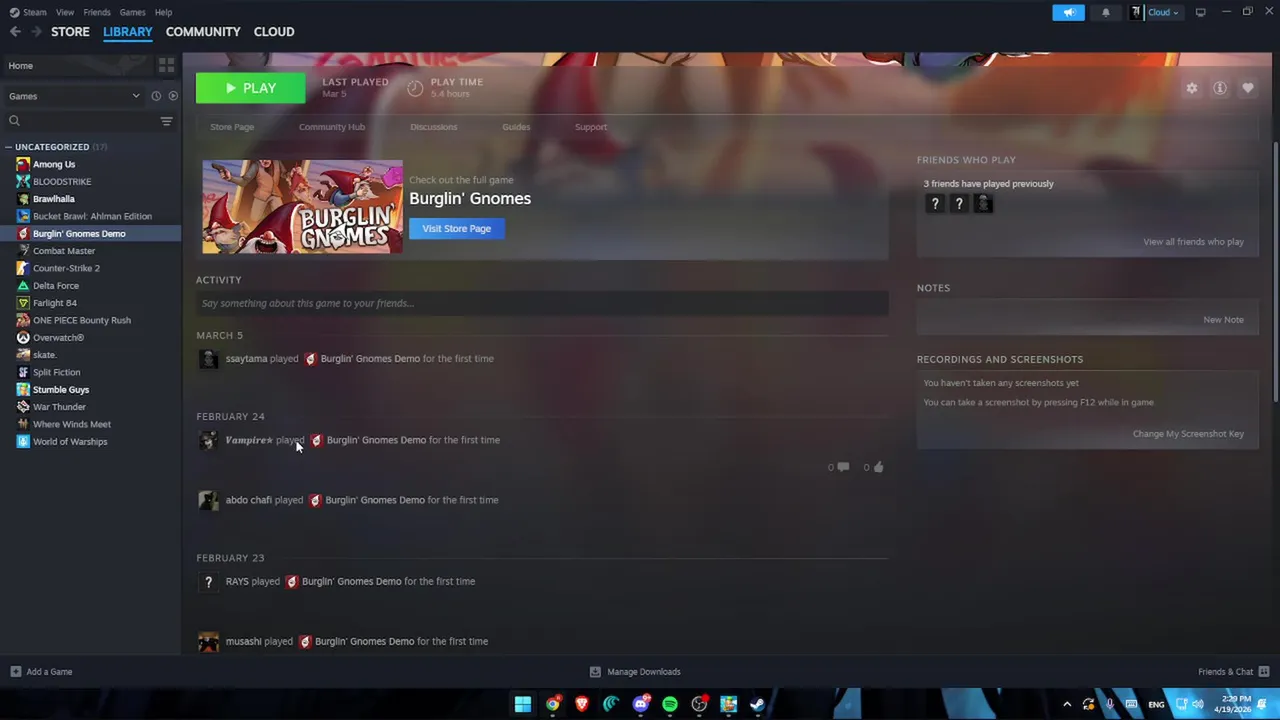Viewport: 1280px width, 720px height.
Task: Open the Community Hub link
Action: click(331, 127)
